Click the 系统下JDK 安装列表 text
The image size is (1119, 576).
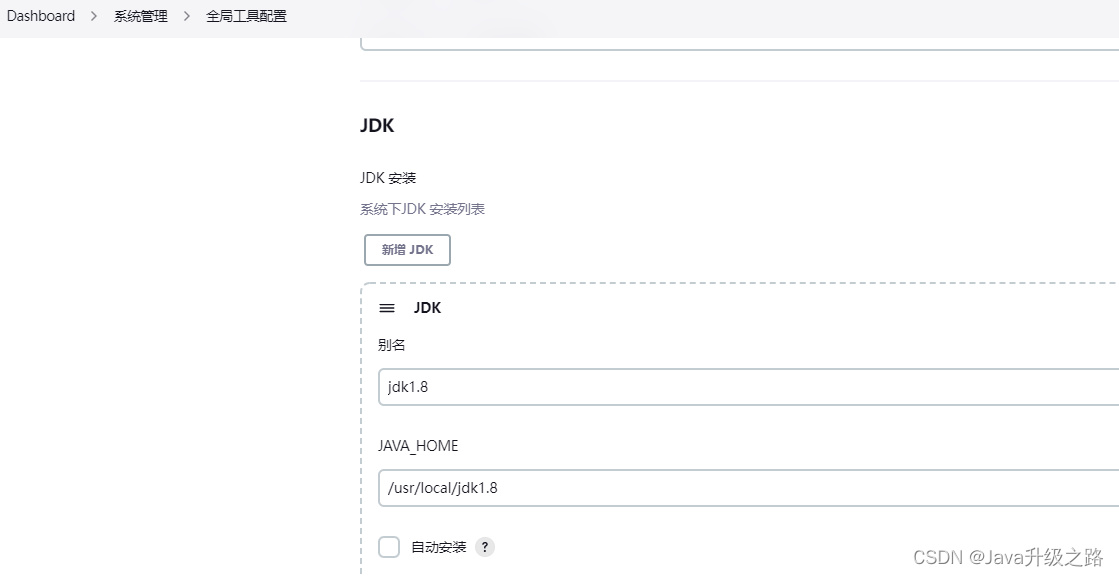[422, 209]
